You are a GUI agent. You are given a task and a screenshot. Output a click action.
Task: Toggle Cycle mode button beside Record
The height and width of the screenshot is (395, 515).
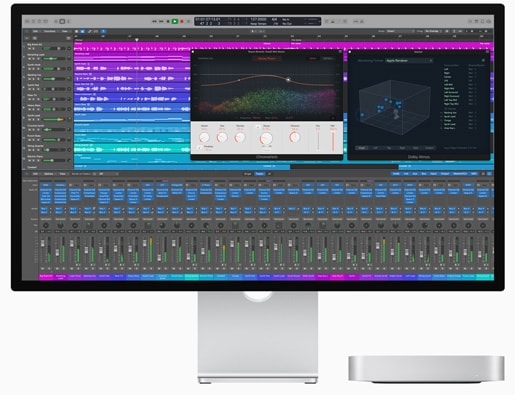point(189,21)
